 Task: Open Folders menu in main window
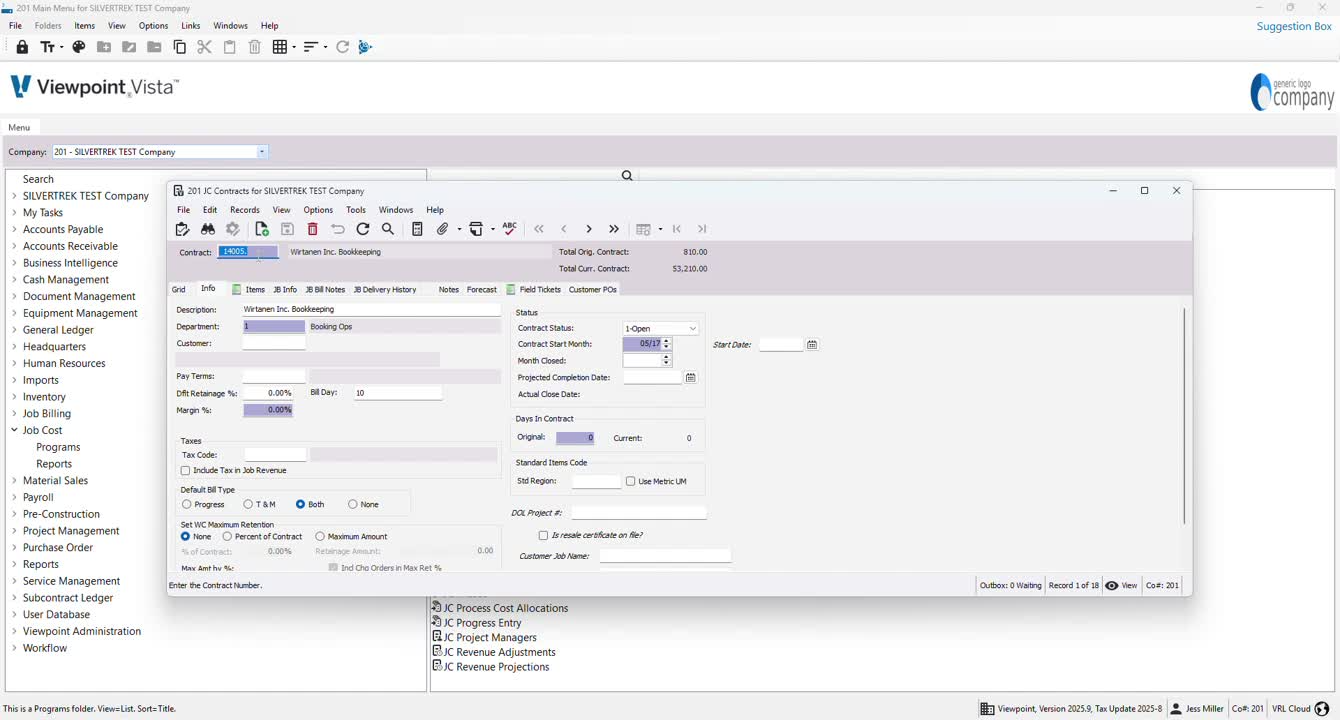point(48,26)
